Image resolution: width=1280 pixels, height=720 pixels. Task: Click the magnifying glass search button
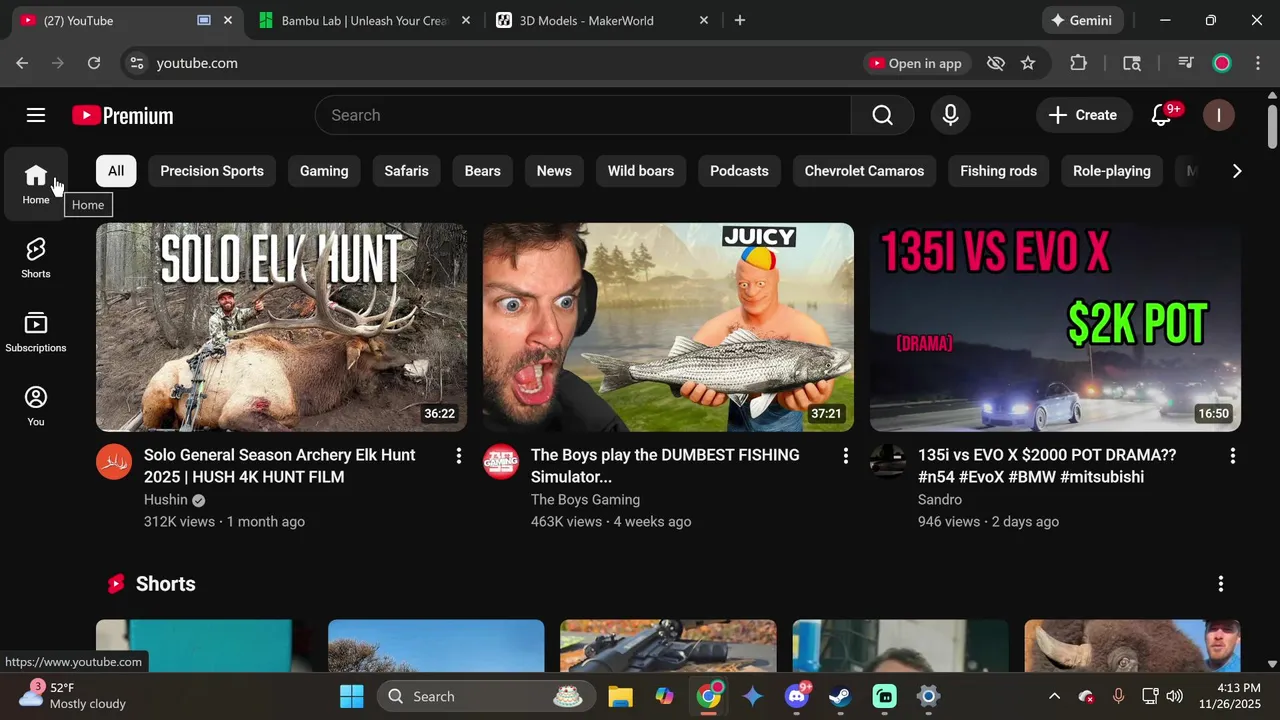[882, 115]
